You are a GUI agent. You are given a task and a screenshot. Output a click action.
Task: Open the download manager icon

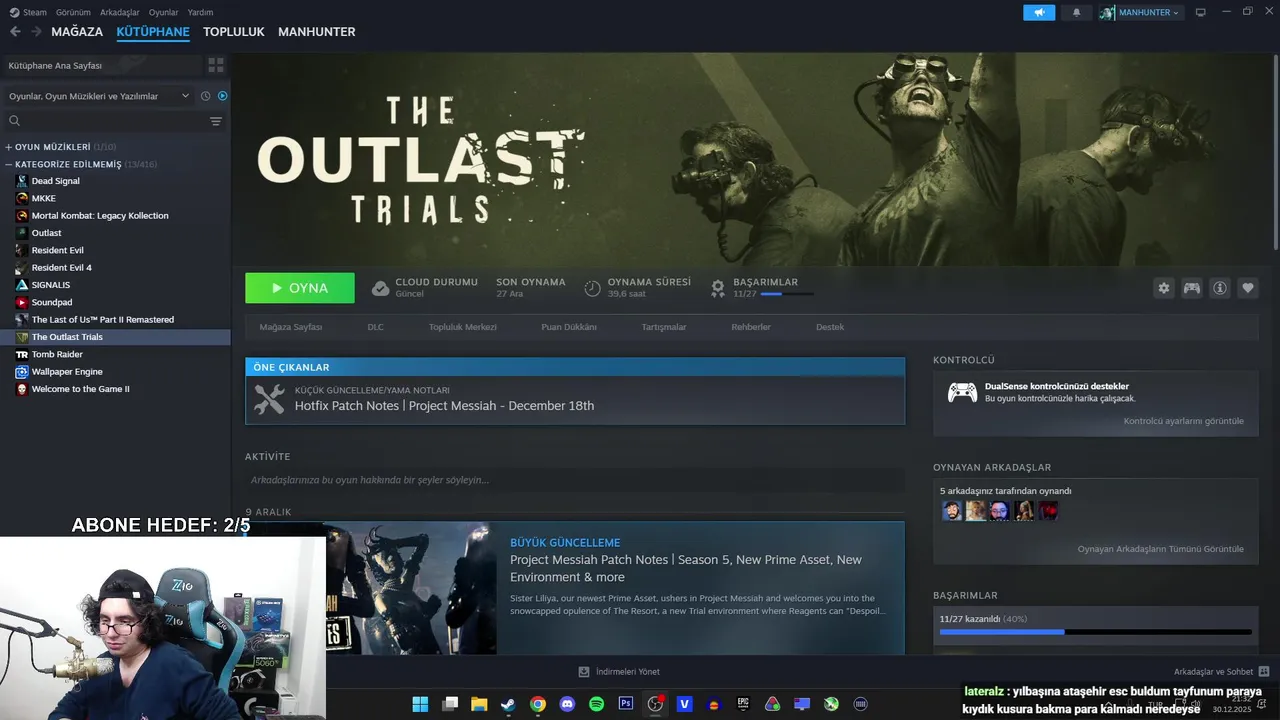tap(584, 672)
